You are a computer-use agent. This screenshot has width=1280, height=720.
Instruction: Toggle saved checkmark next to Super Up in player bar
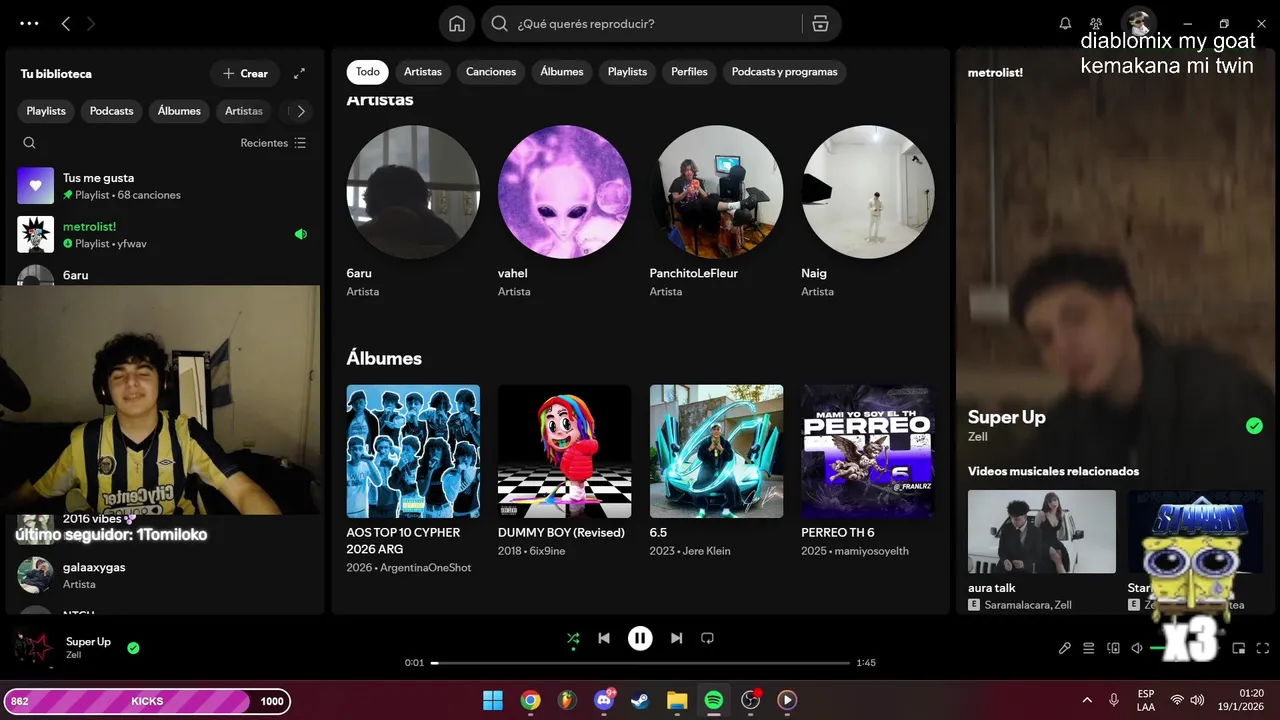pos(133,648)
